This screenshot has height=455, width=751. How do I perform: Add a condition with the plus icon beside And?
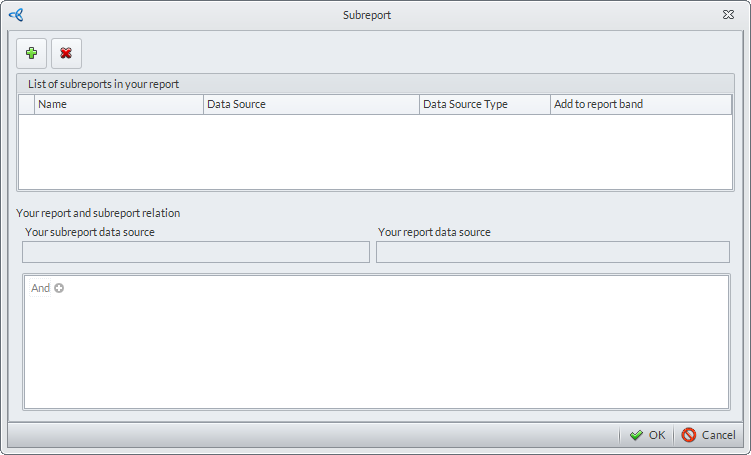pos(59,288)
